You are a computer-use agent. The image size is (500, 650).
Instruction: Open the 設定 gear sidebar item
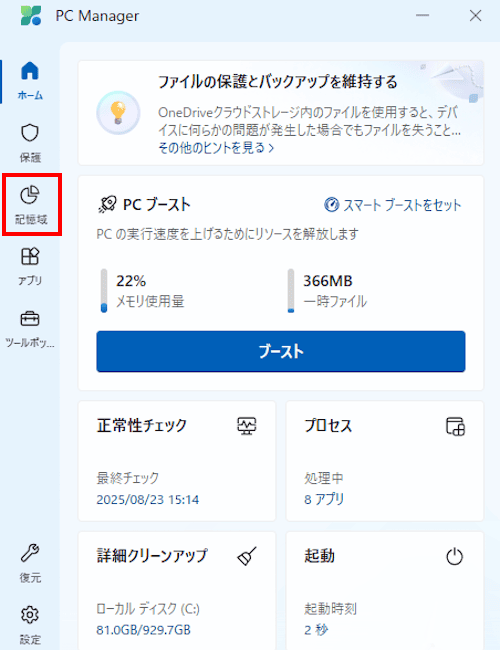[x=30, y=625]
